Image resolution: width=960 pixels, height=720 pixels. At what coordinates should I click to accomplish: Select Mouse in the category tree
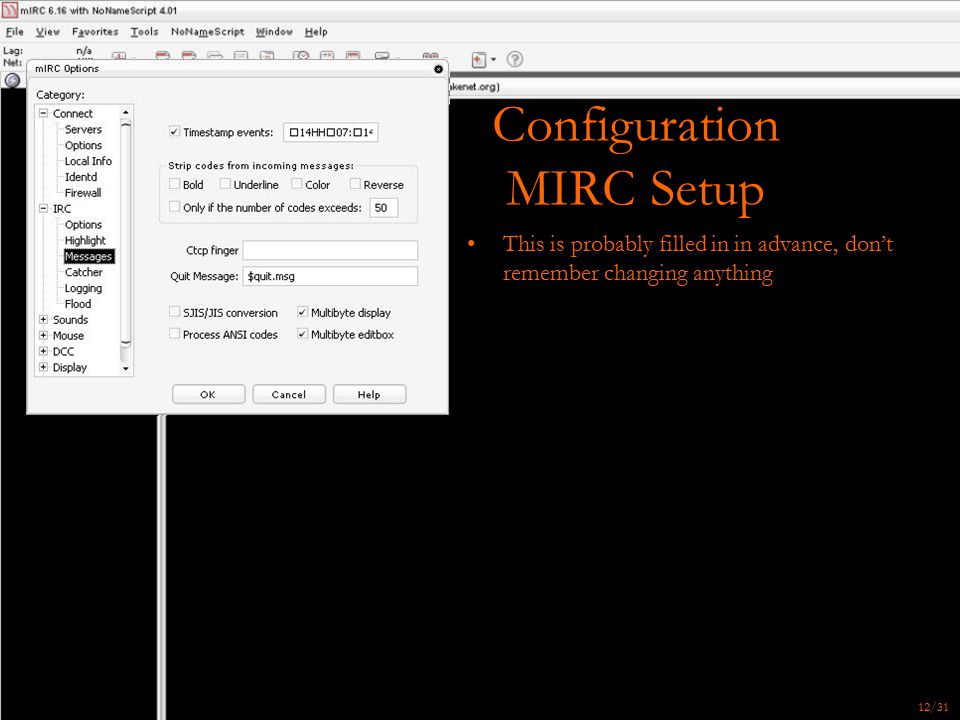click(69, 336)
